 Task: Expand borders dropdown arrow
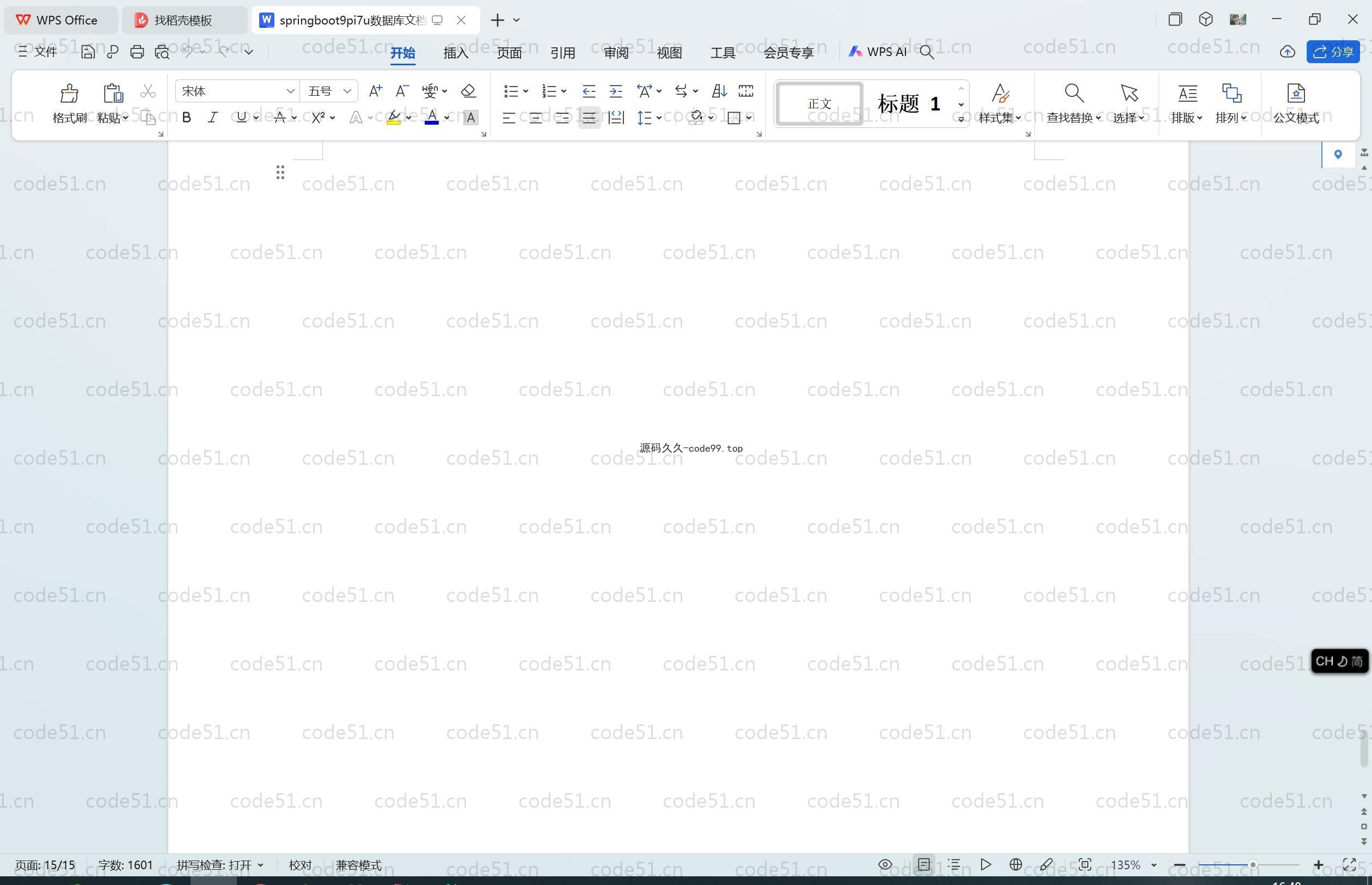pos(749,118)
